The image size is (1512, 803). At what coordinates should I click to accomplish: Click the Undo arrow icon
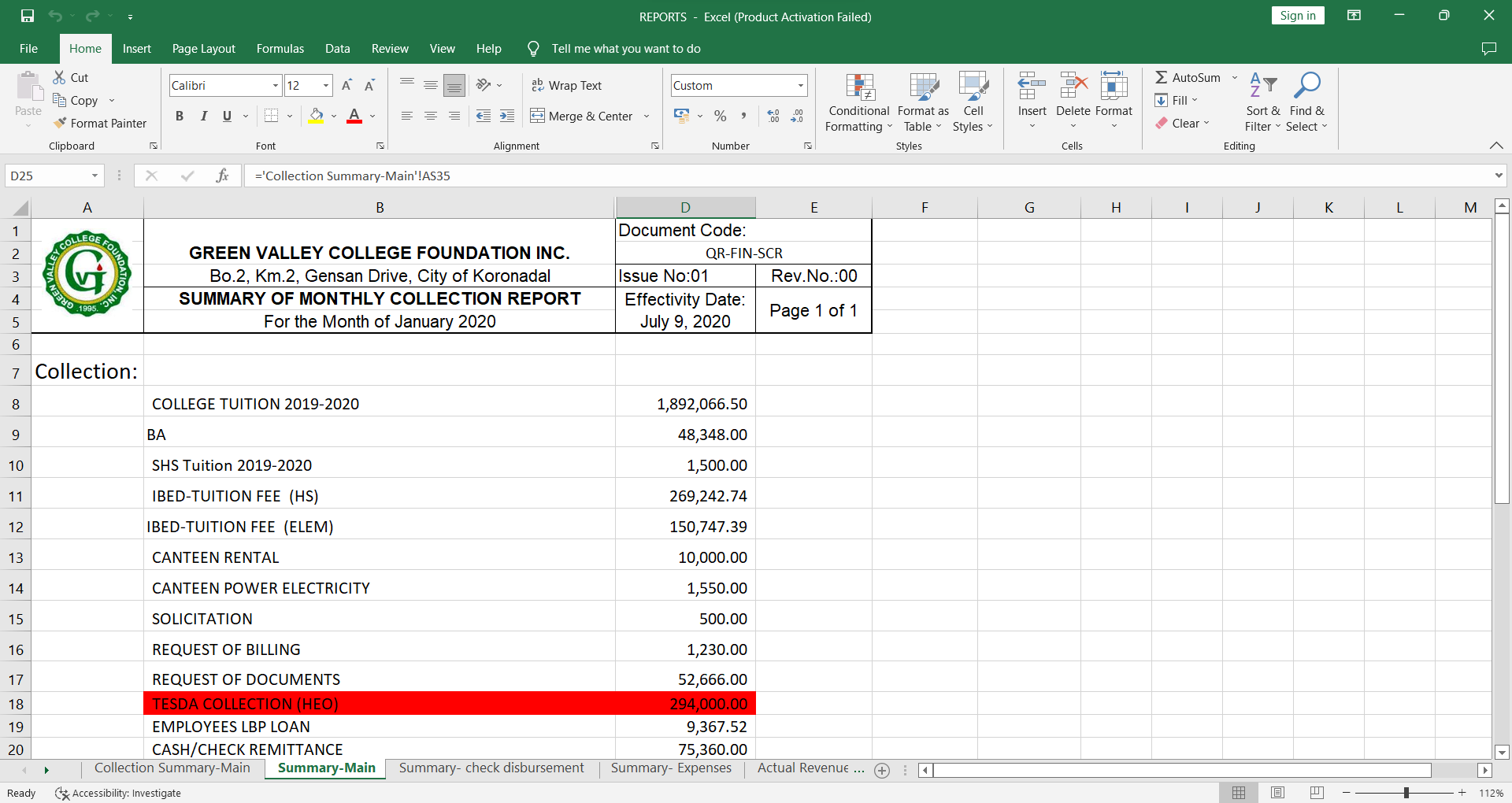coord(54,16)
